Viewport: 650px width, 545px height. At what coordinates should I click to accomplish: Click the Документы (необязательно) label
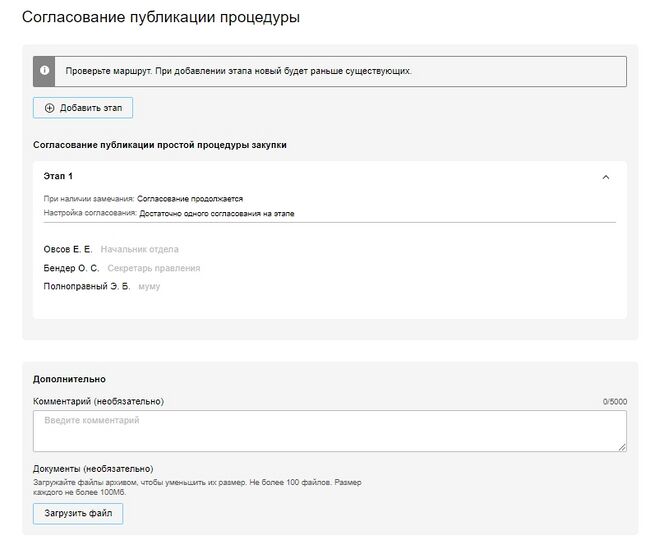[93, 468]
